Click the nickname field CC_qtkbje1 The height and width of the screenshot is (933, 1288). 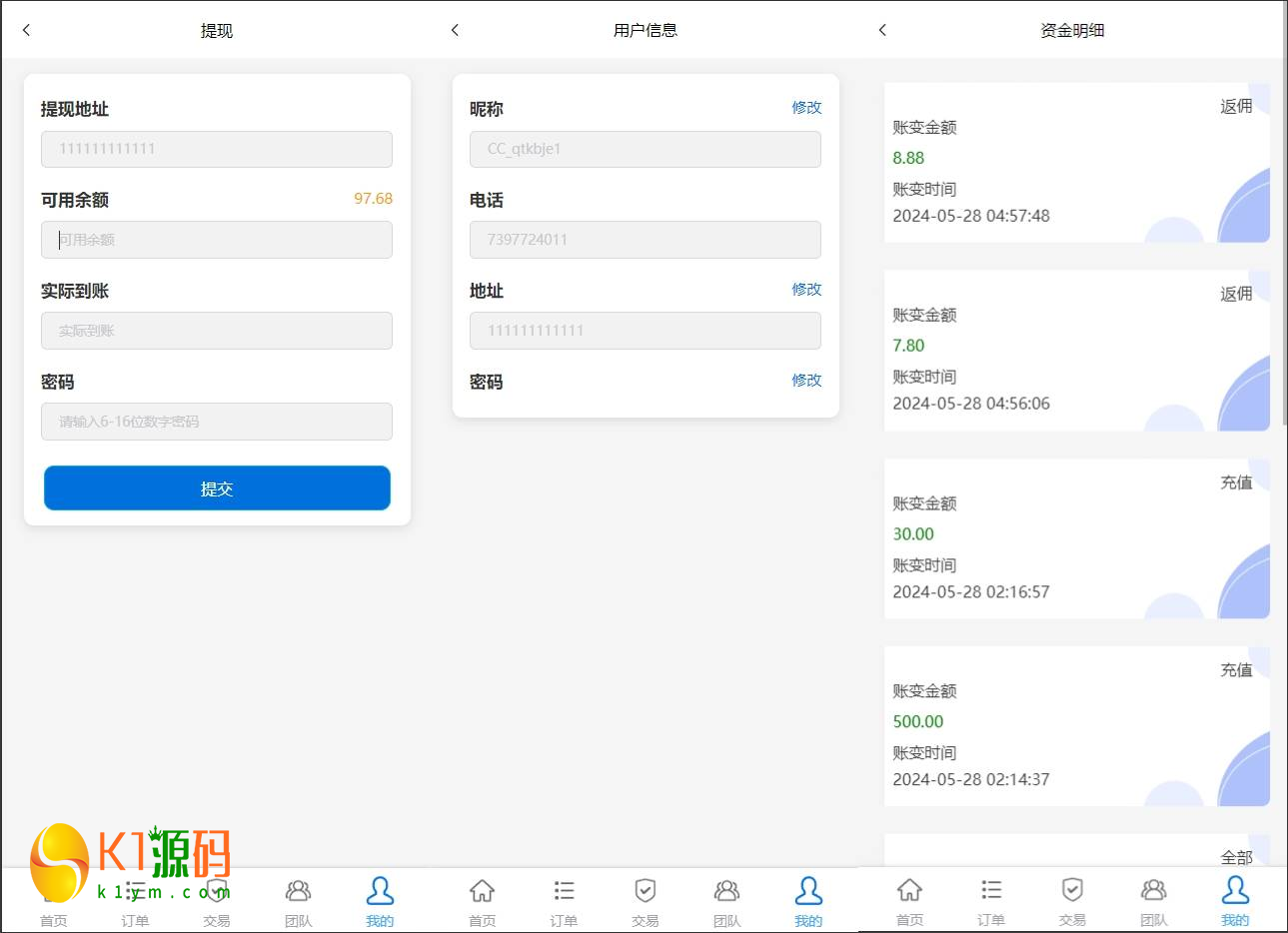pyautogui.click(x=645, y=149)
